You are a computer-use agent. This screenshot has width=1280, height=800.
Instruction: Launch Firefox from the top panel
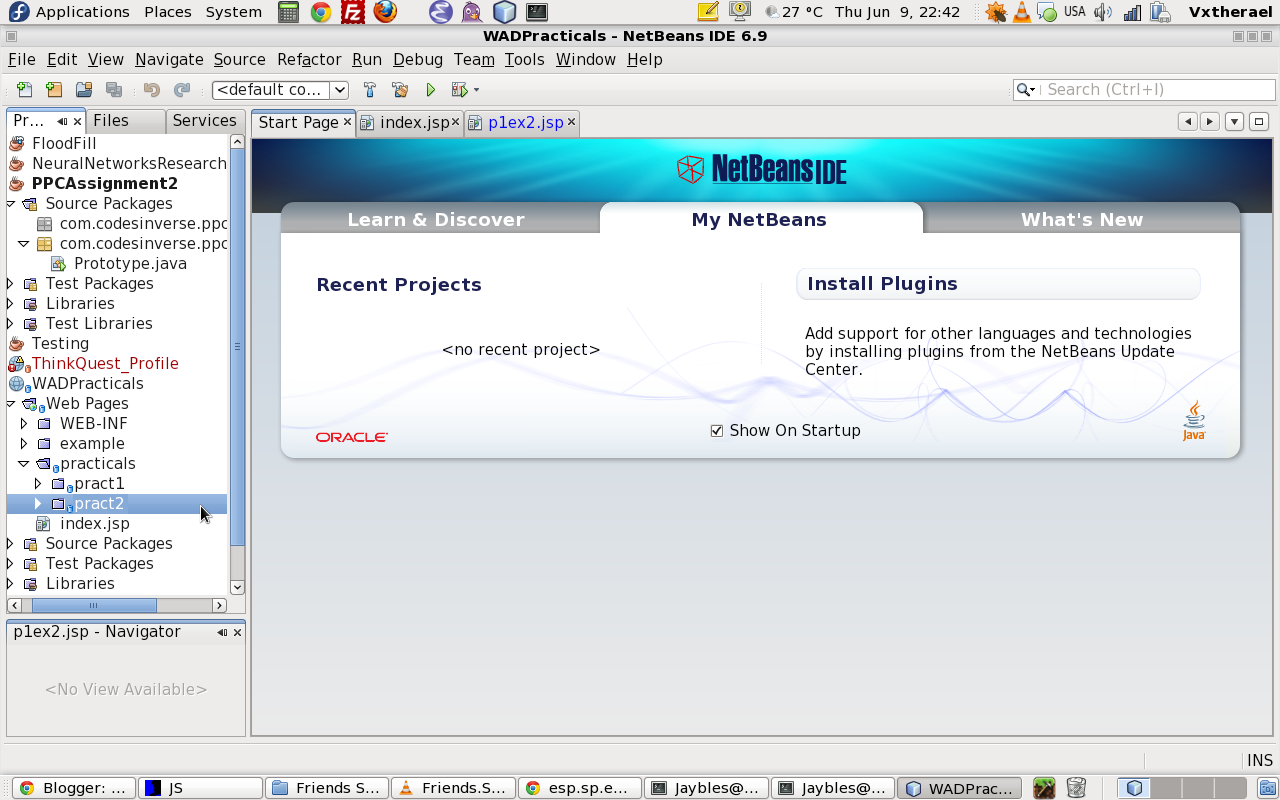tap(385, 12)
